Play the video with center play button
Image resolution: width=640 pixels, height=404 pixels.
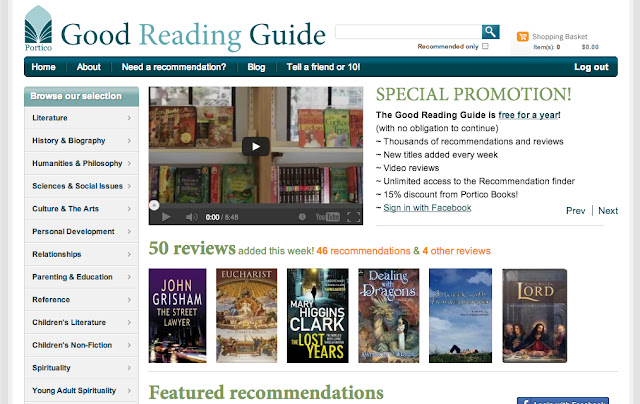coord(256,147)
